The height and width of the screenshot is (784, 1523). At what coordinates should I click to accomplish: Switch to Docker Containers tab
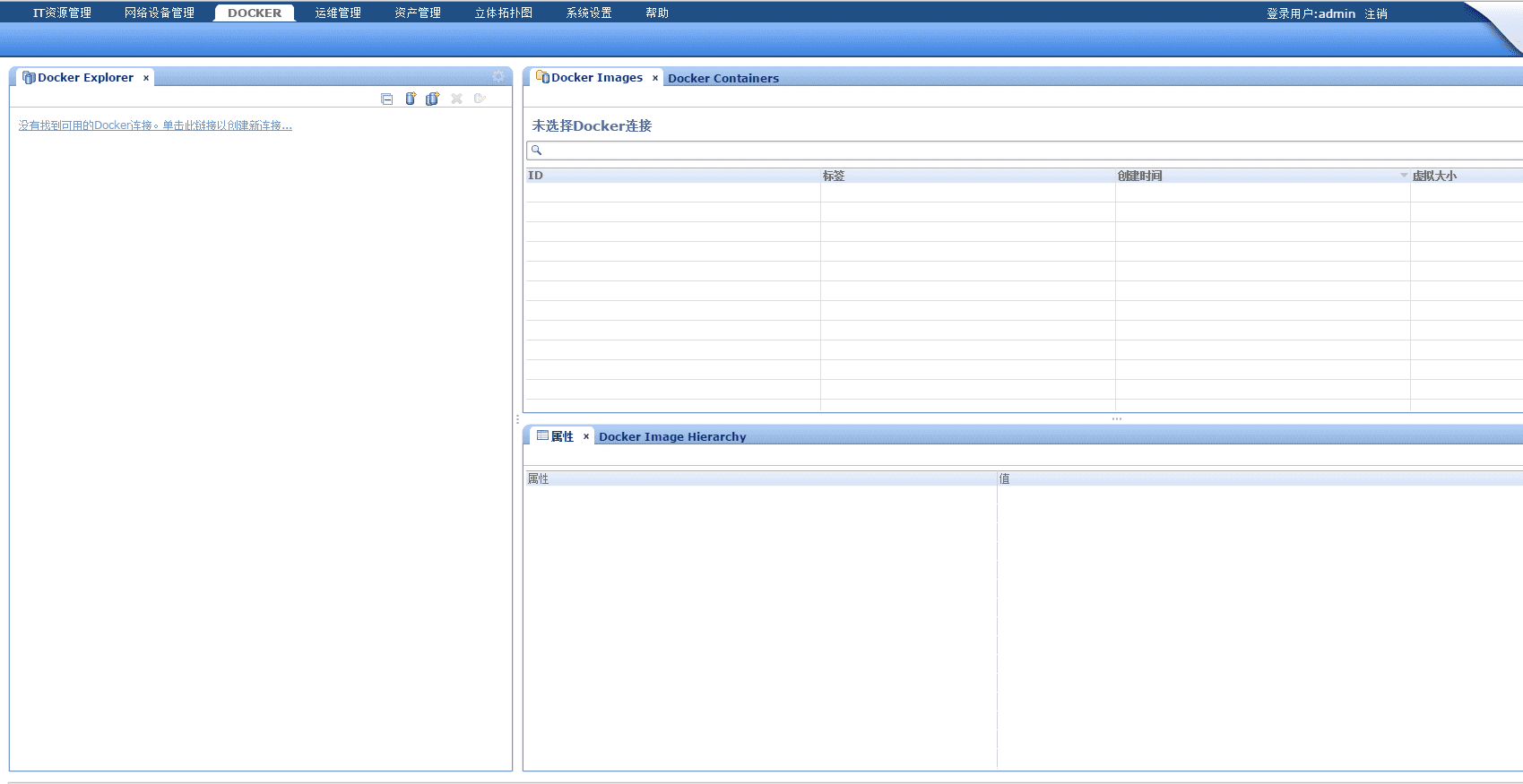tap(723, 79)
